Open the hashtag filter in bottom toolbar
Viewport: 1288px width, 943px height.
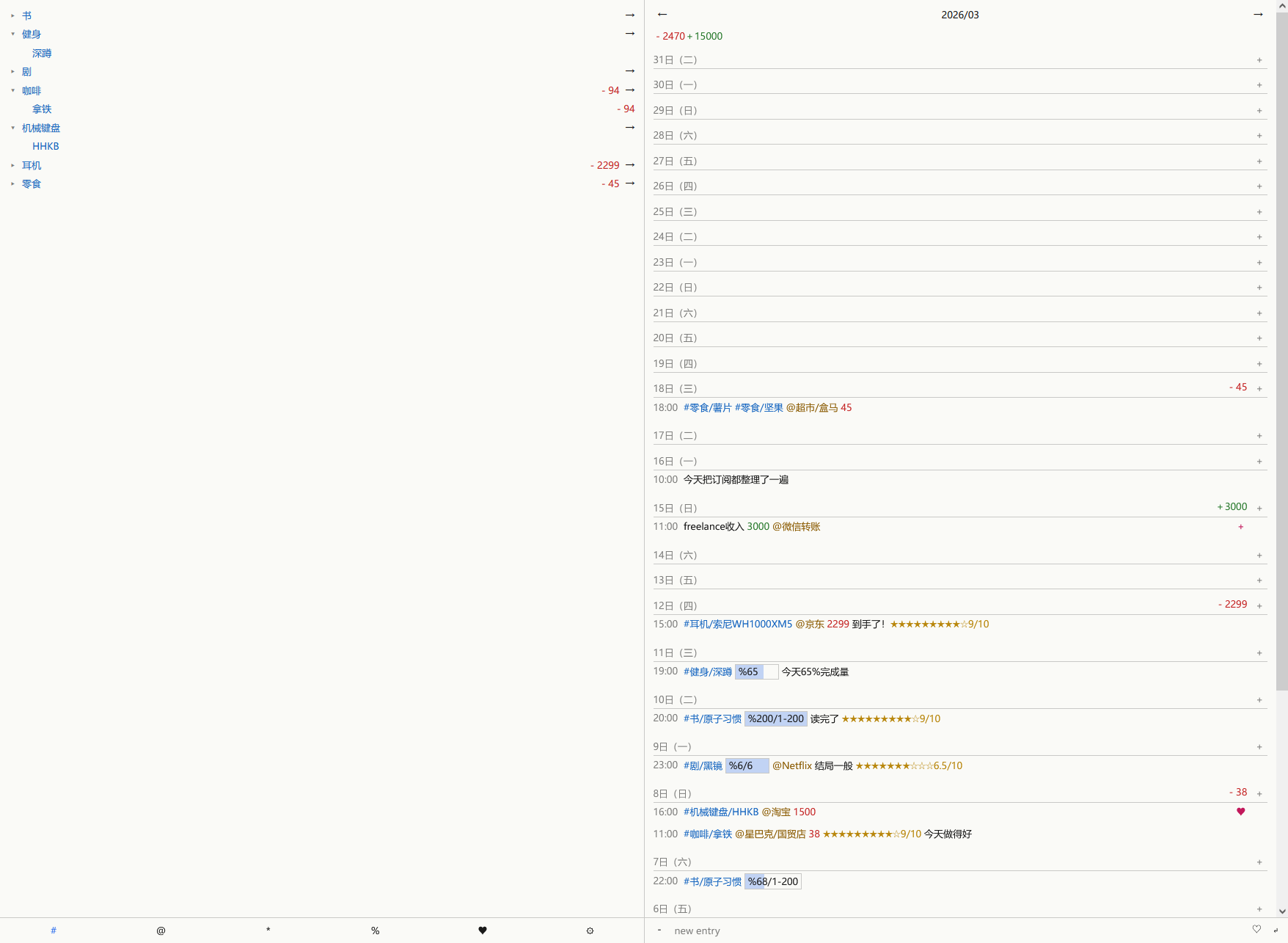[x=54, y=931]
